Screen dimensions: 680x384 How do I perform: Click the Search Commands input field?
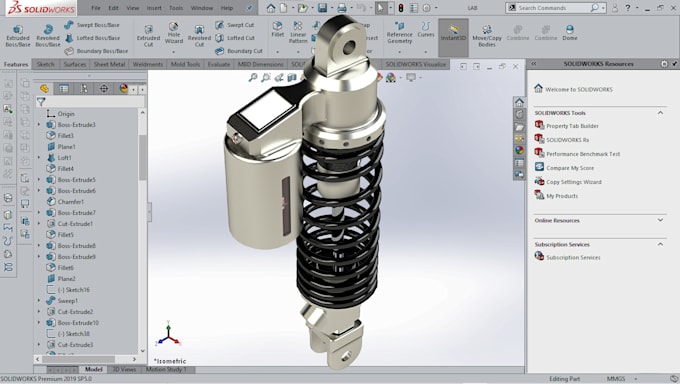(552, 8)
